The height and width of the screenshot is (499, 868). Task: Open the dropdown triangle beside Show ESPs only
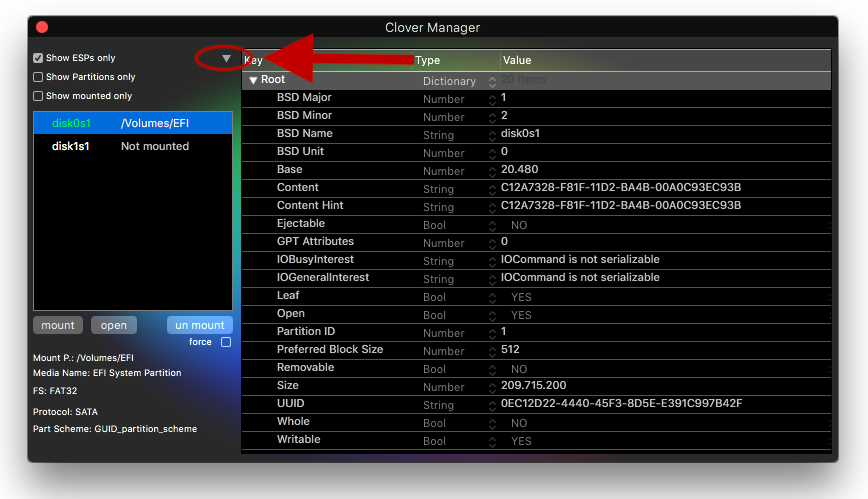226,58
